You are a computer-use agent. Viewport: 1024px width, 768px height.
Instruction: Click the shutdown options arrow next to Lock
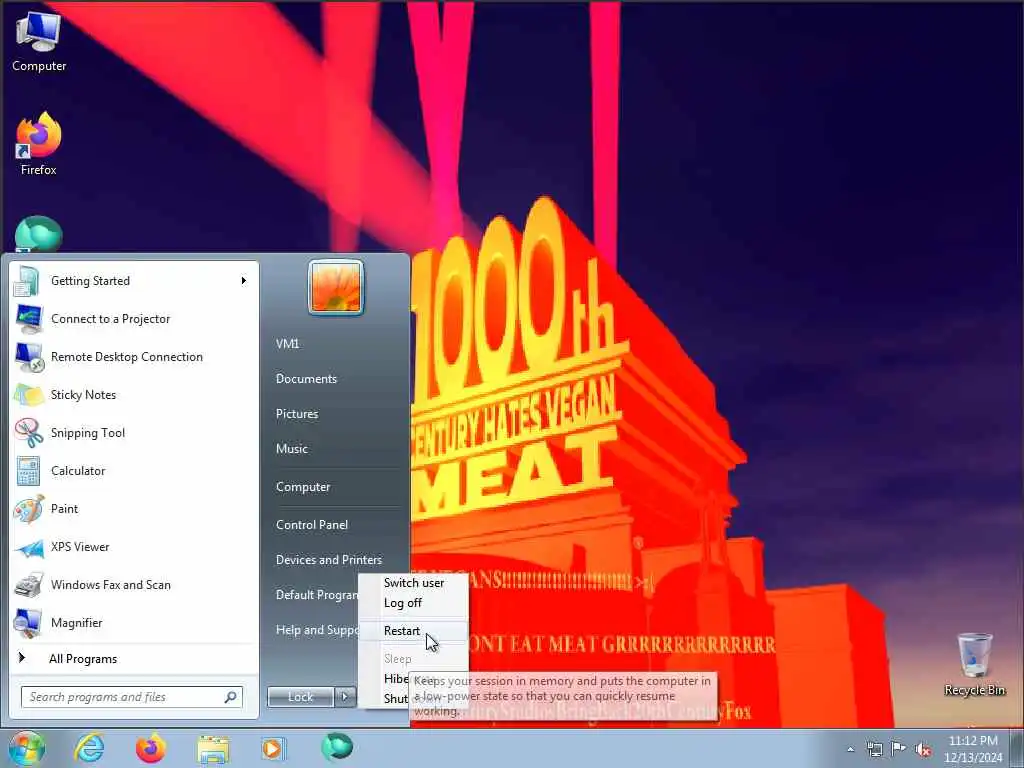coord(345,697)
